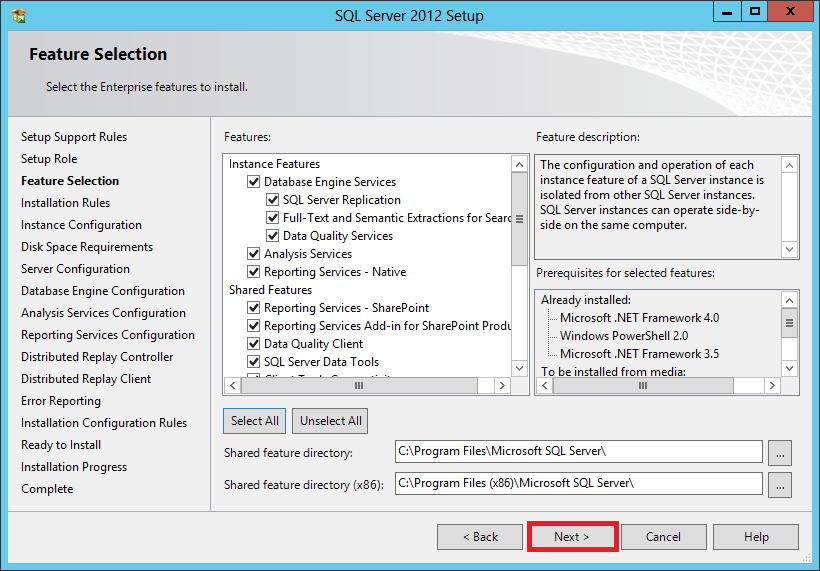
Task: Click the SQL Server Setup title bar icon
Action: tap(19, 15)
